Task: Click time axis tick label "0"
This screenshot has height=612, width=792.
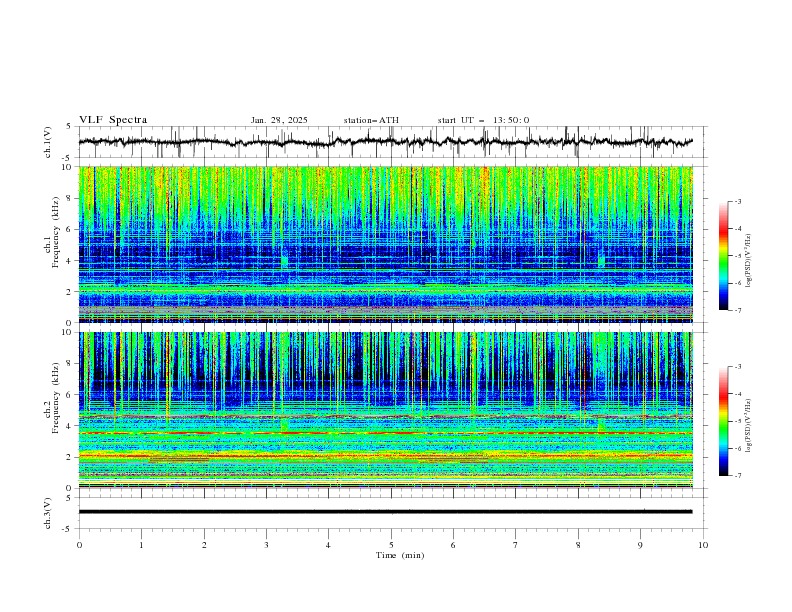Action: [x=79, y=545]
